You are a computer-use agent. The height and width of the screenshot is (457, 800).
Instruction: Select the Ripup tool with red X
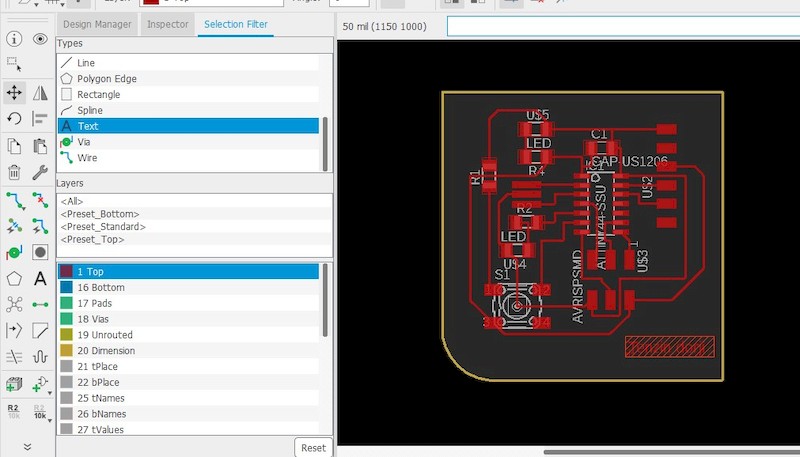pyautogui.click(x=40, y=200)
